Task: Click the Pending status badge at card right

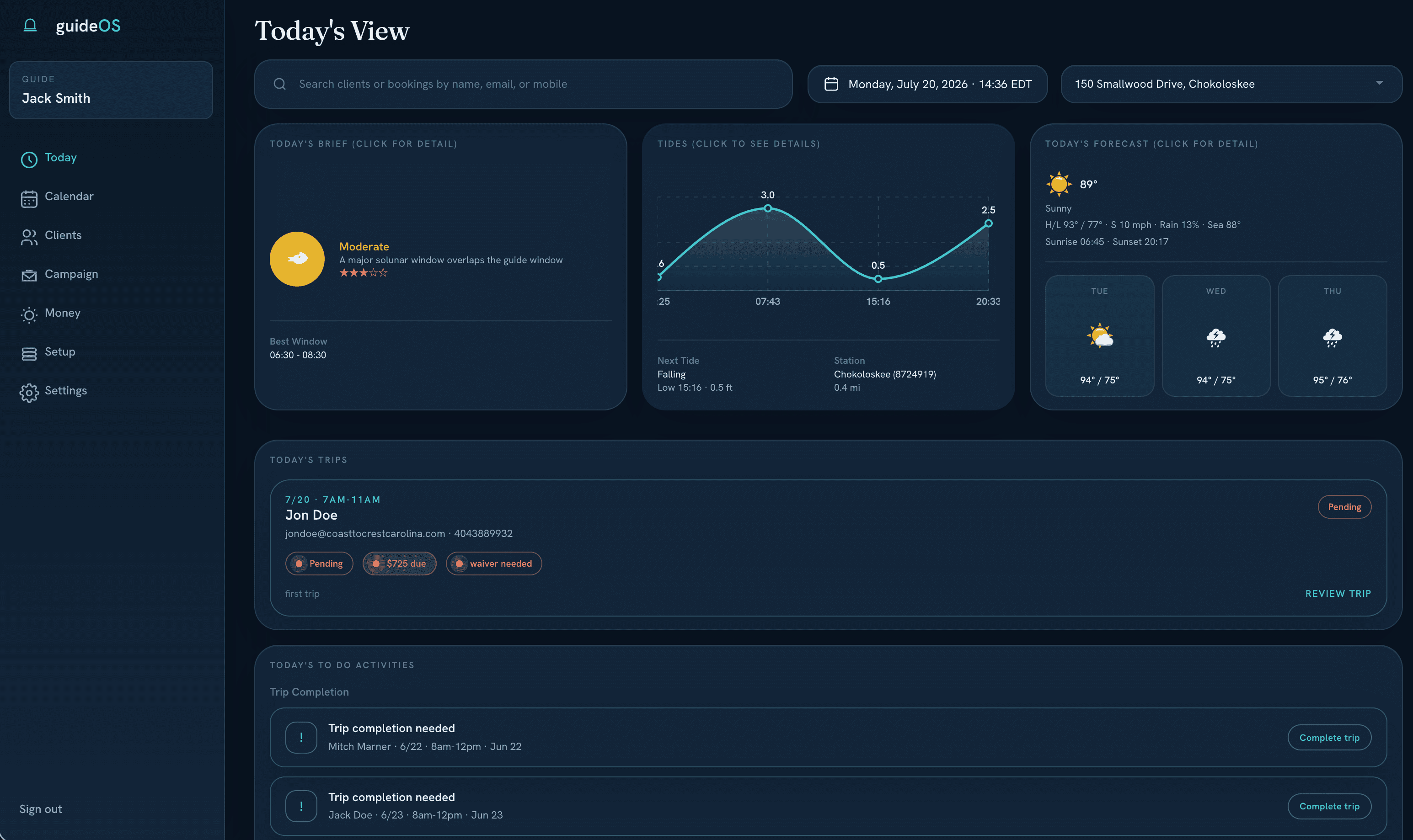Action: pos(1344,506)
